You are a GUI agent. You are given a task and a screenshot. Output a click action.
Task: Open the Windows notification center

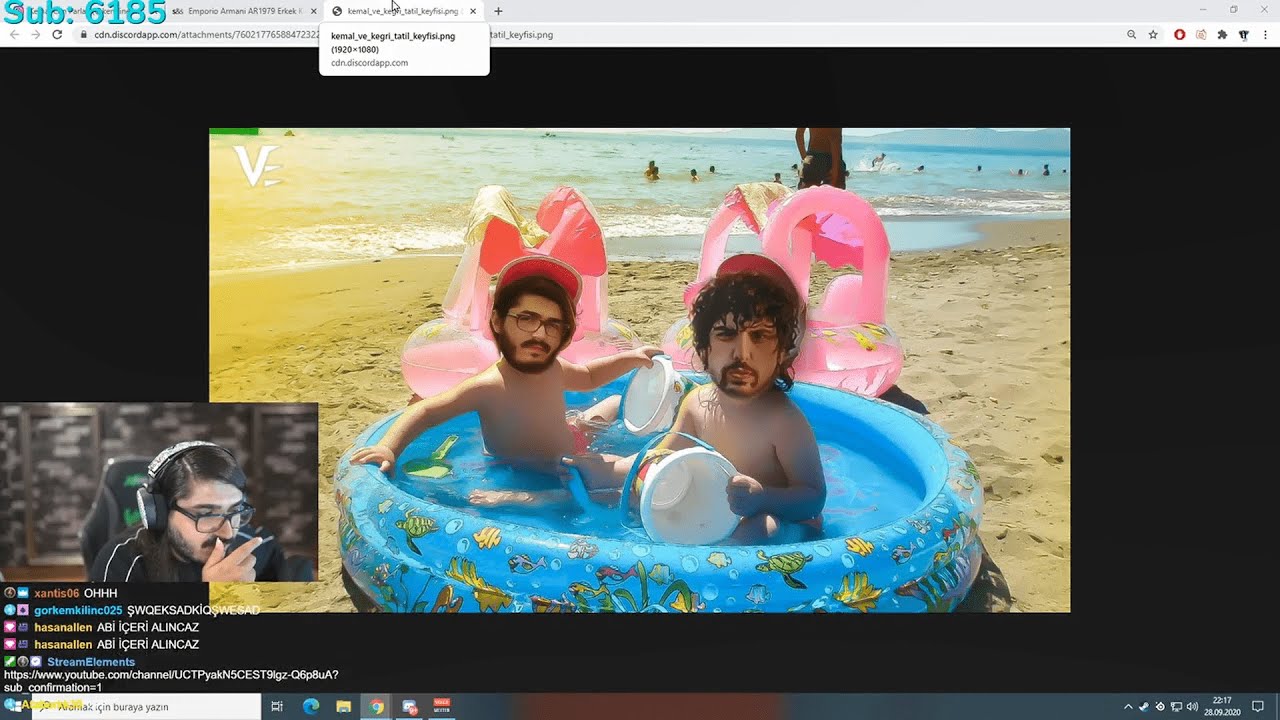point(1258,707)
